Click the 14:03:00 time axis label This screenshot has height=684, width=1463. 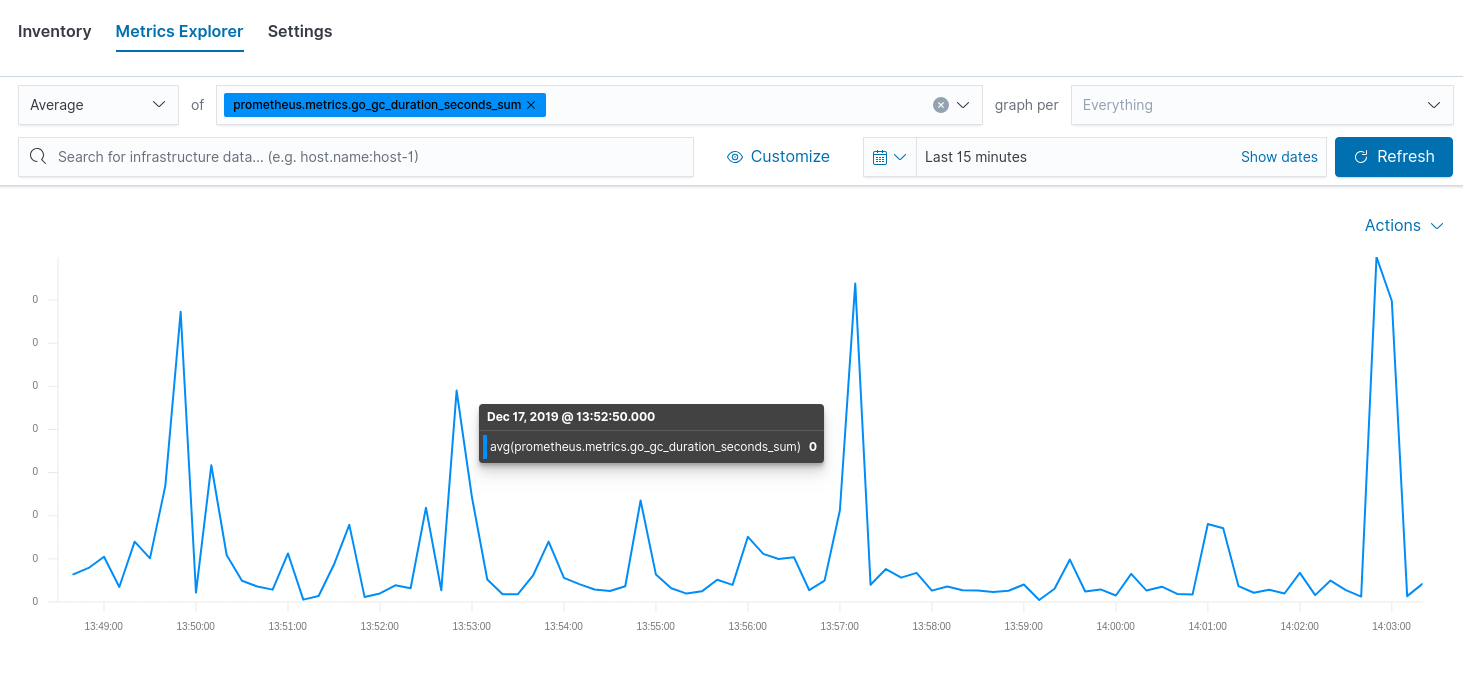1392,626
